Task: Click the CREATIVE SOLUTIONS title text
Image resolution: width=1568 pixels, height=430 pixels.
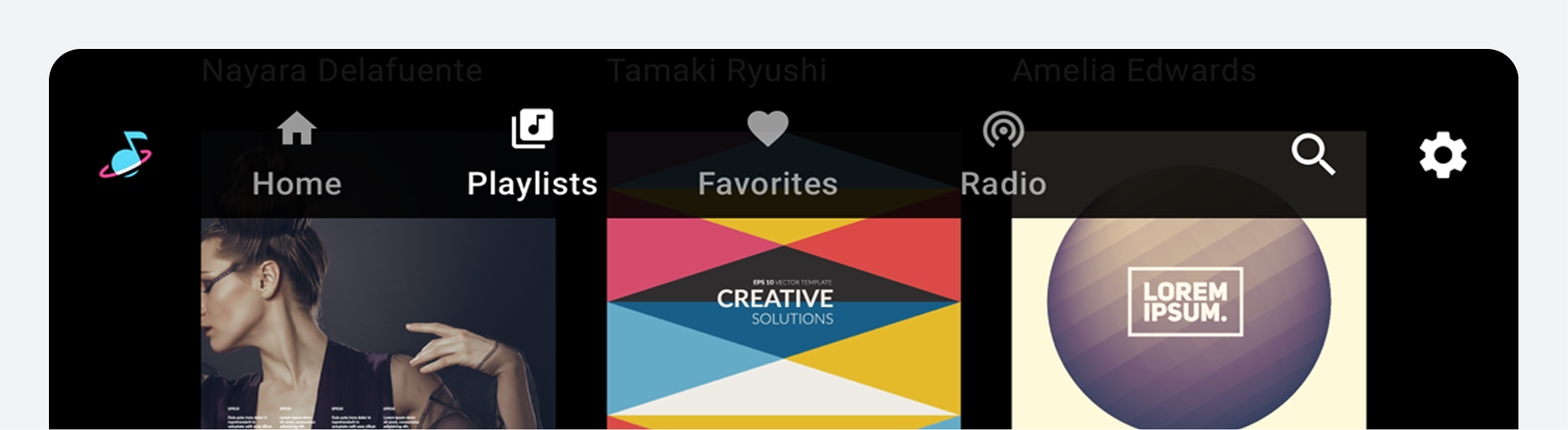Action: point(775,306)
